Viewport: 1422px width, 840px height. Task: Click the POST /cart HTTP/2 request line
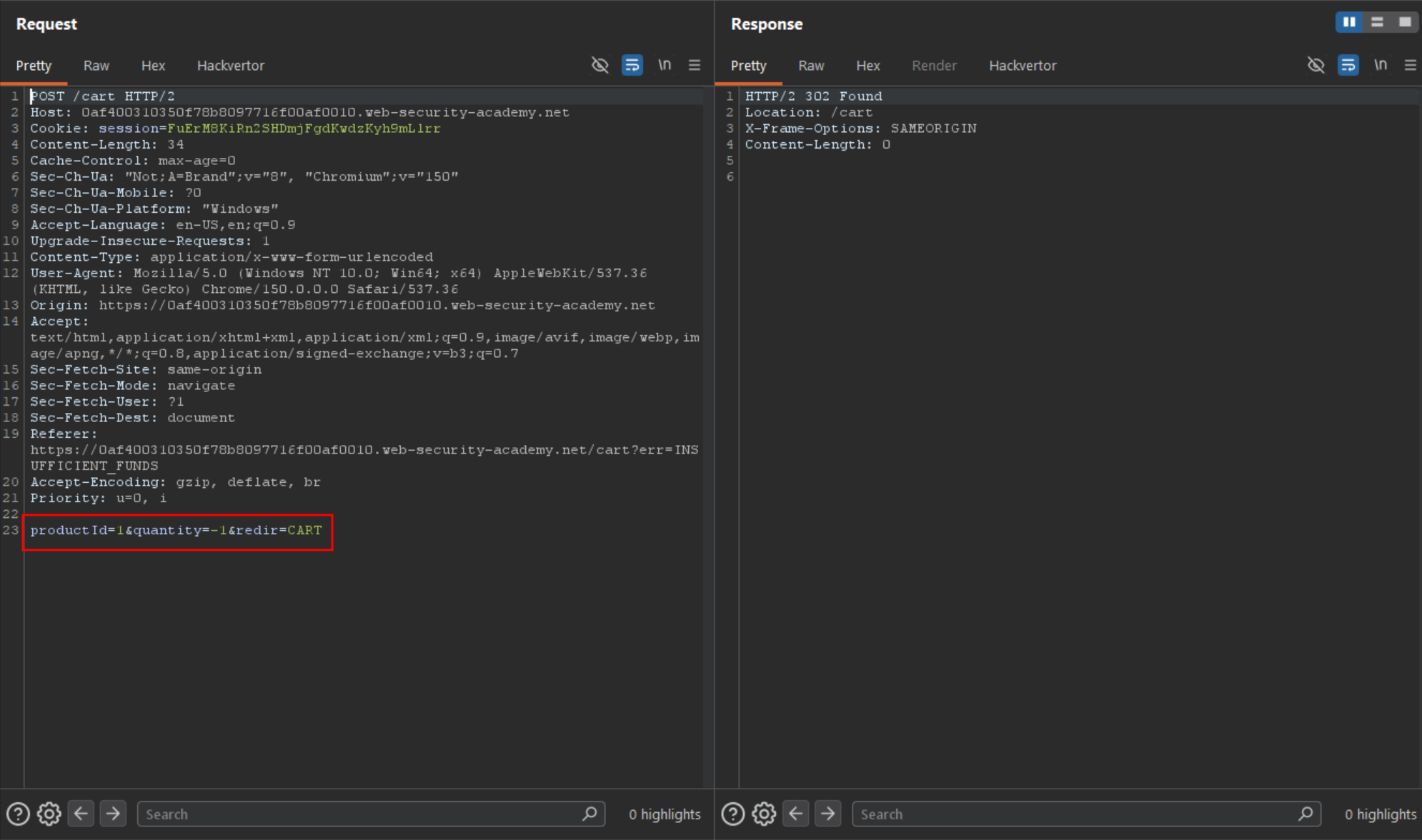pos(102,96)
